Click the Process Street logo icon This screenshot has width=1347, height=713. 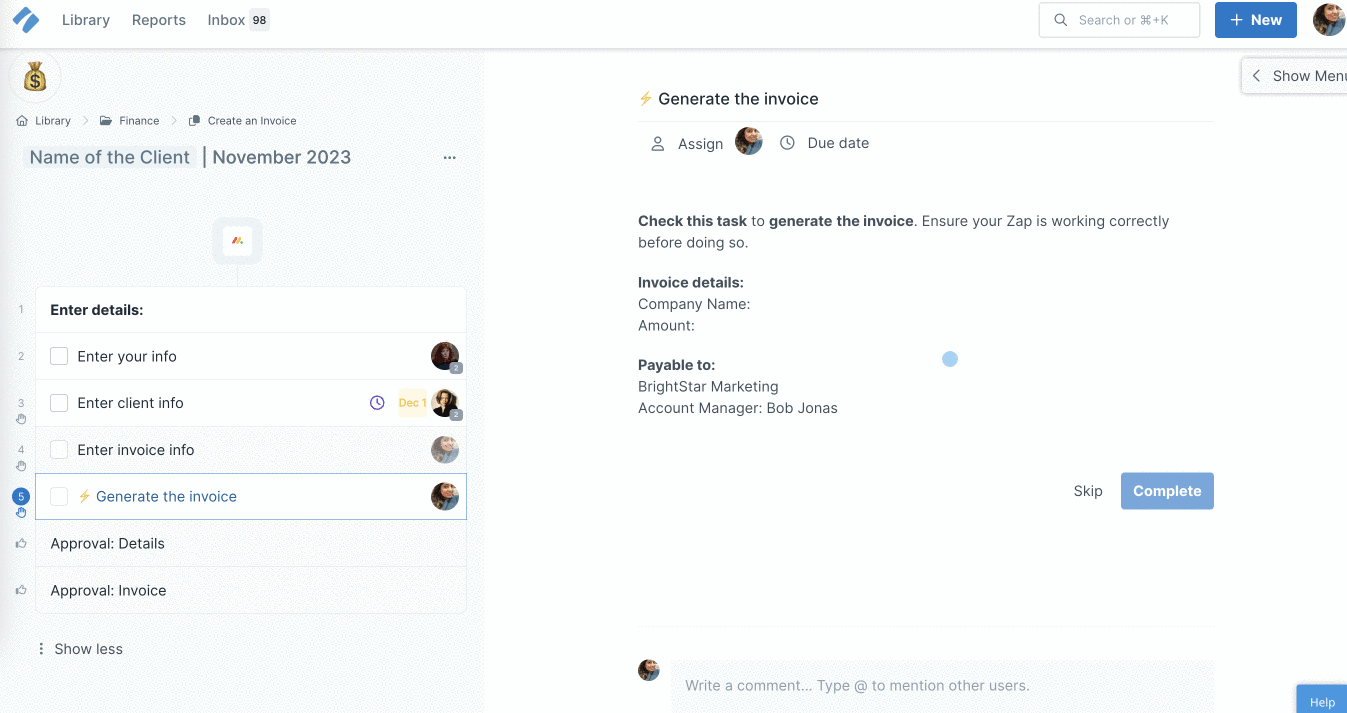[x=26, y=20]
